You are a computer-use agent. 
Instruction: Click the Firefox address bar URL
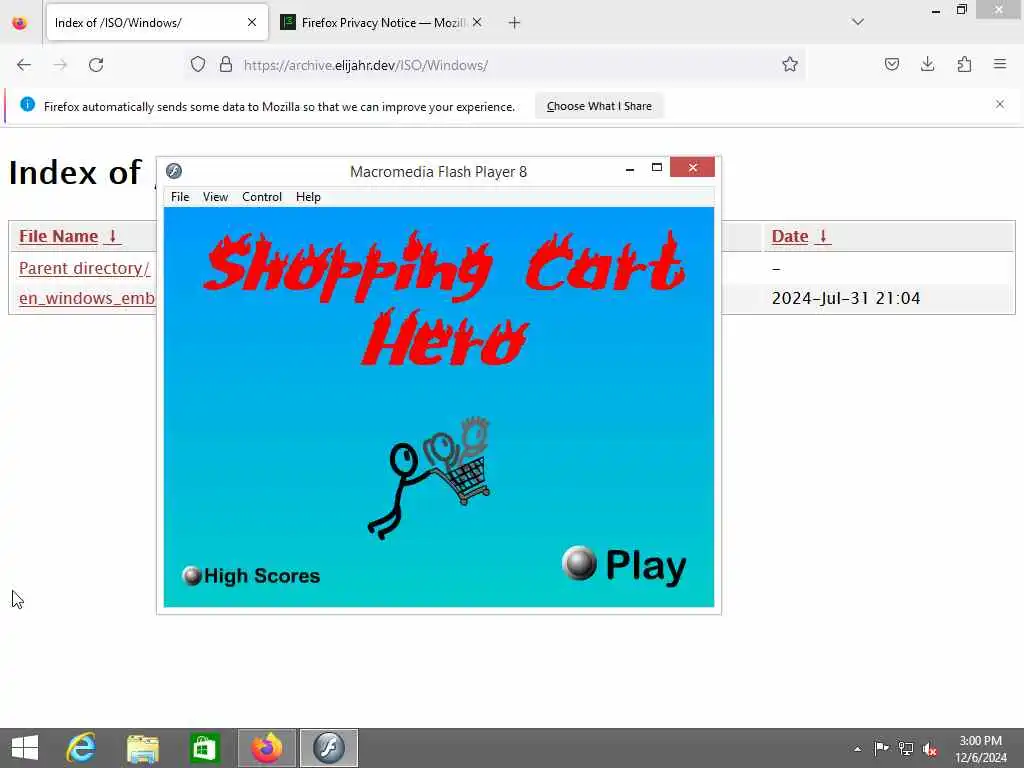click(x=366, y=65)
